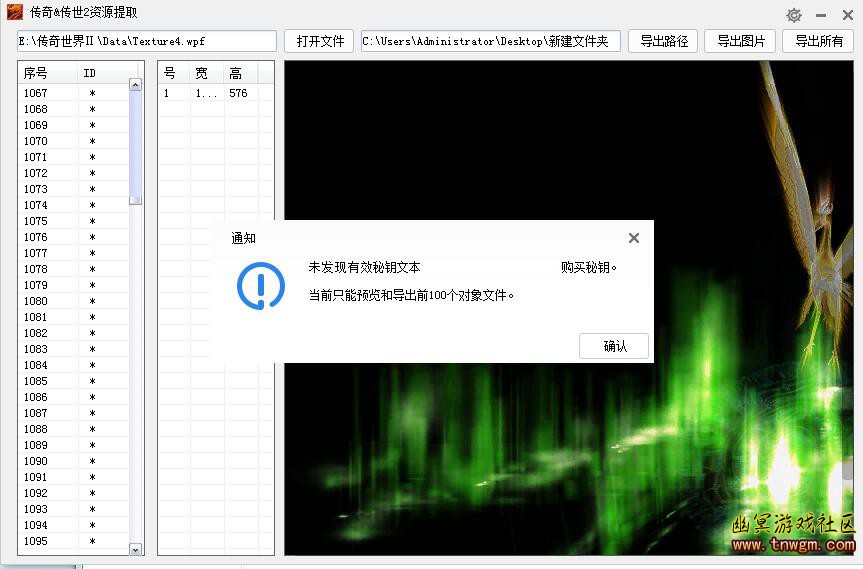Select row 1070 in the list
863x569 pixels.
[x=73, y=141]
